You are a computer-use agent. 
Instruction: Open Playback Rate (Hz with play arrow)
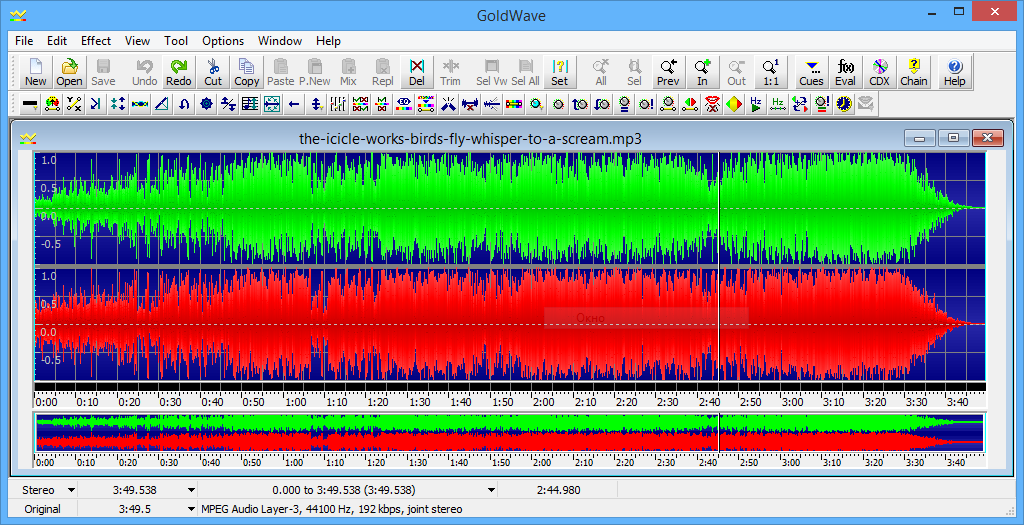[x=756, y=104]
